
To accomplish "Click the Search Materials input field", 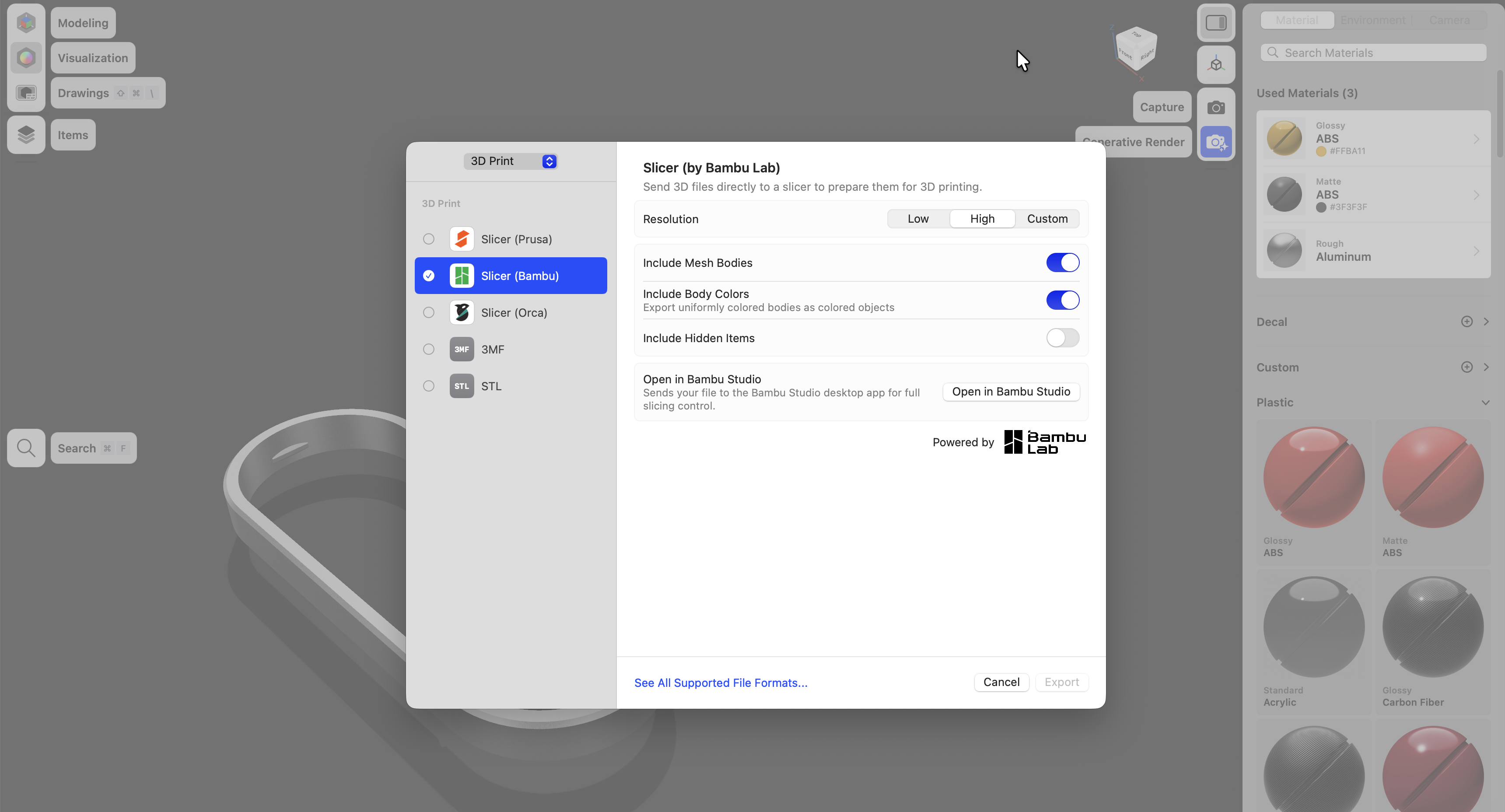I will tap(1373, 52).
